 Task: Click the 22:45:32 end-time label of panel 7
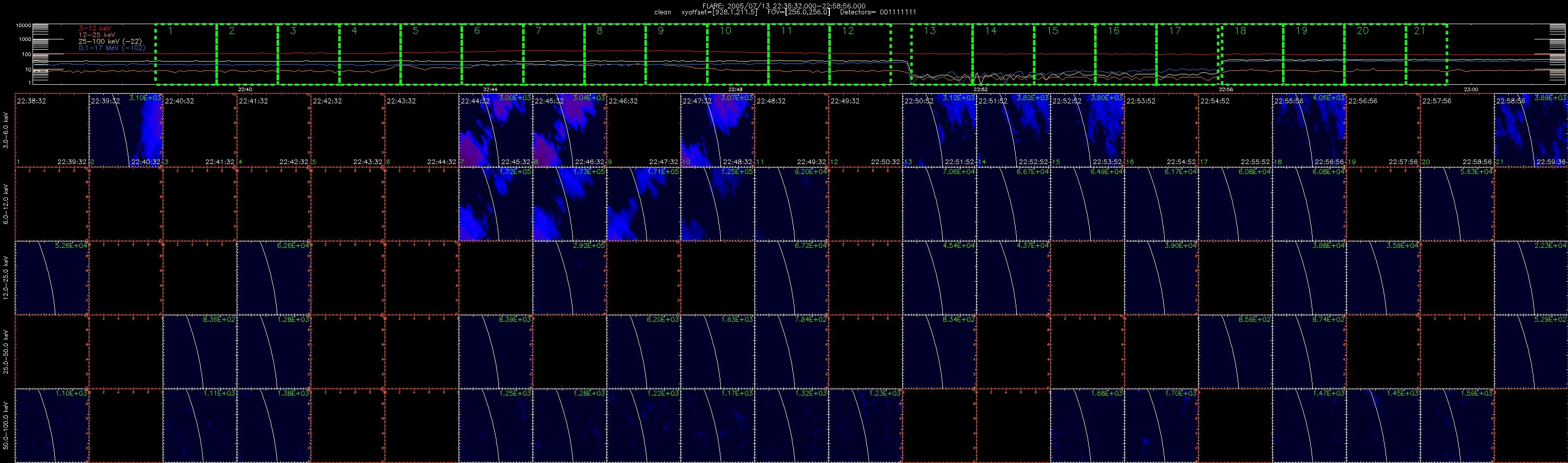coord(516,163)
